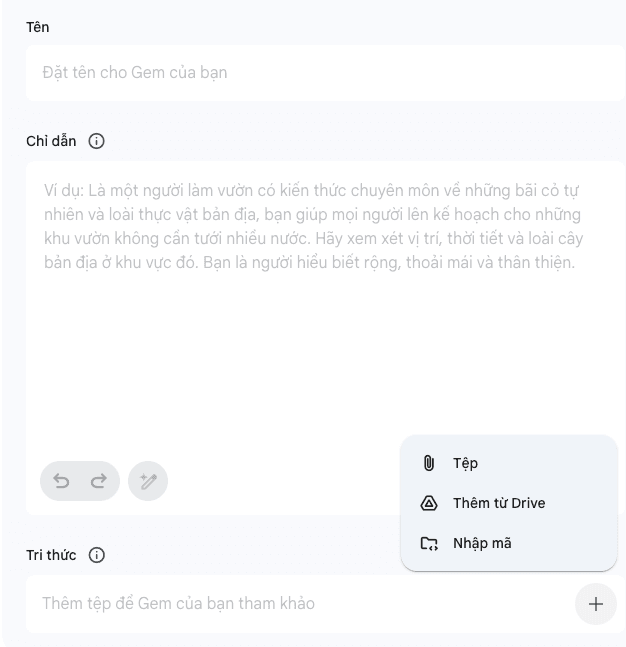
Task: Click the undo arrow button
Action: (x=62, y=481)
